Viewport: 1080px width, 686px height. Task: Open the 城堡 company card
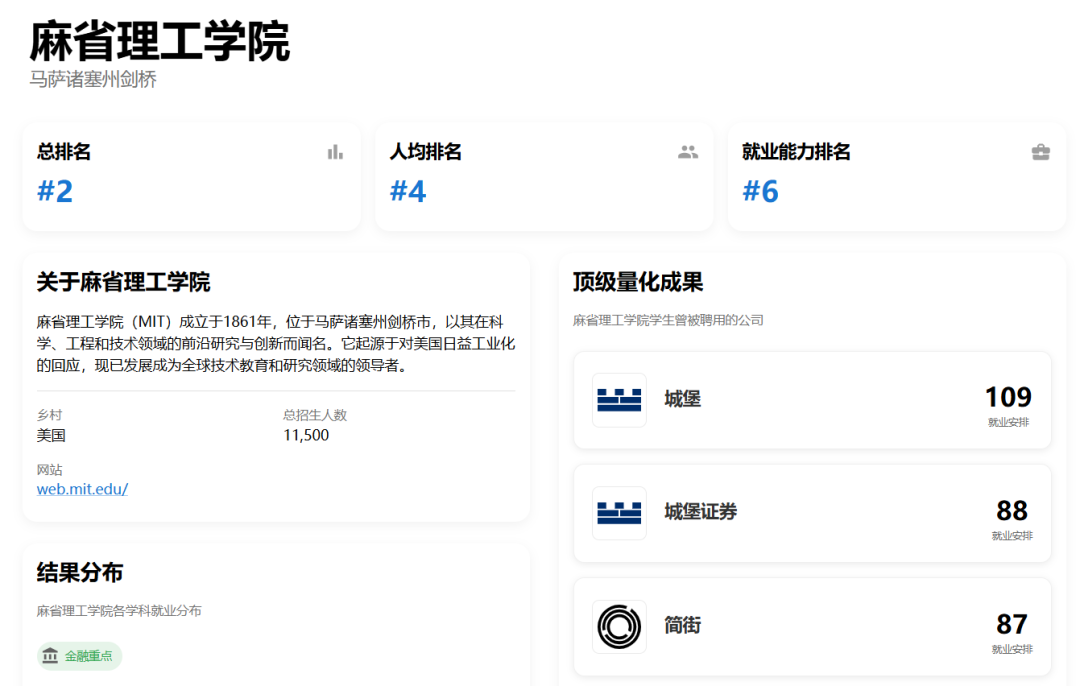[812, 400]
